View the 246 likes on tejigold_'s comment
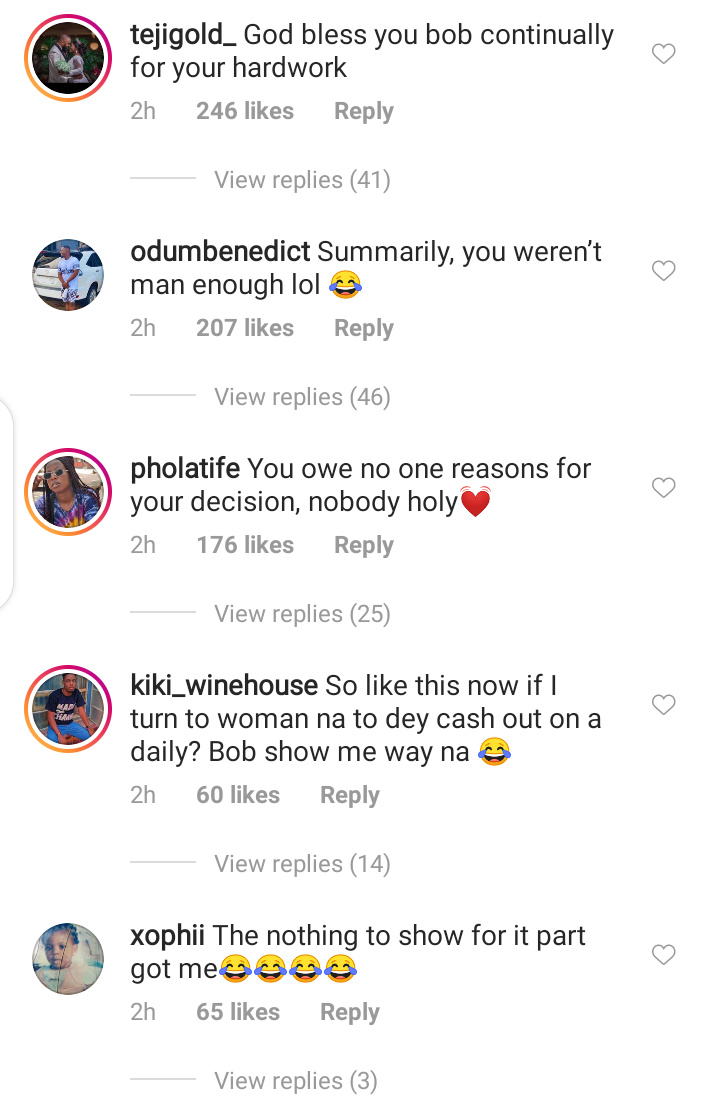720x1116 pixels. [245, 111]
